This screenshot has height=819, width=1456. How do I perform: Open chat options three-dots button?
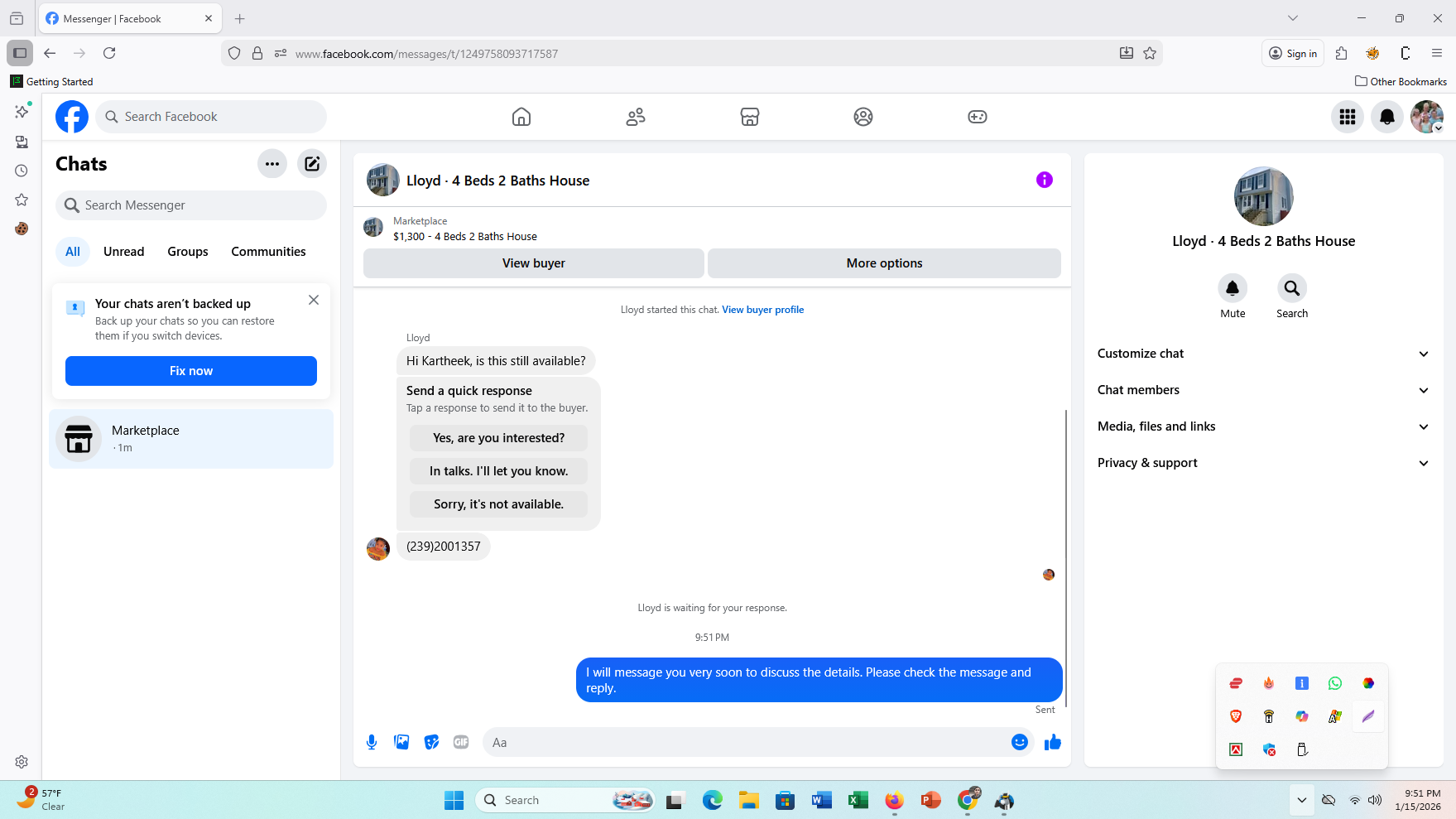(x=272, y=164)
